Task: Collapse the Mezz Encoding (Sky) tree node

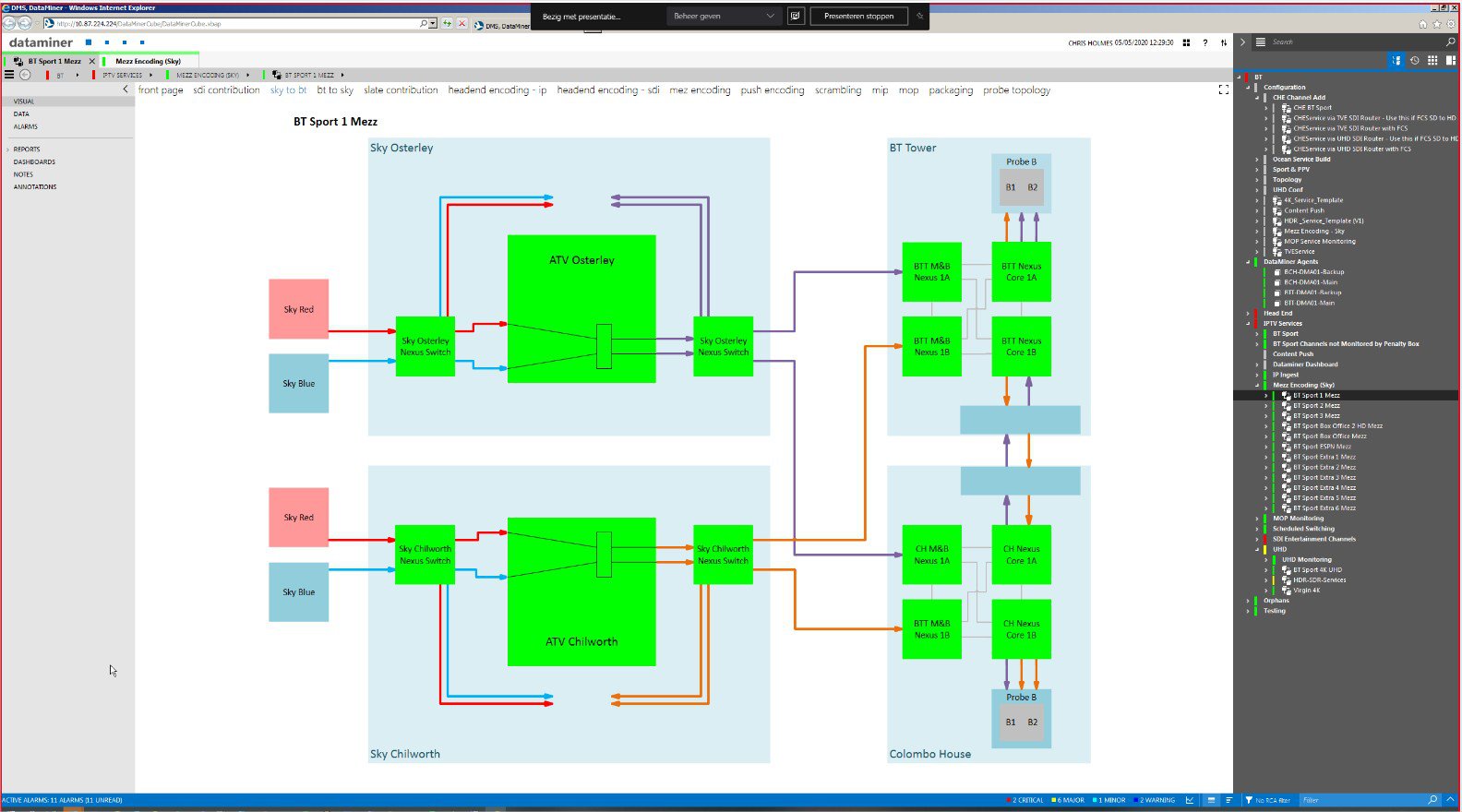Action: (1257, 385)
